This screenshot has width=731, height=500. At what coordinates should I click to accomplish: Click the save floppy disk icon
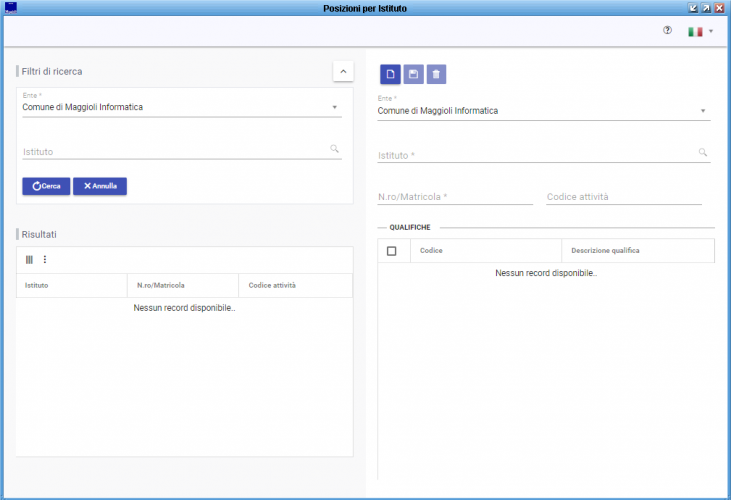click(x=413, y=75)
